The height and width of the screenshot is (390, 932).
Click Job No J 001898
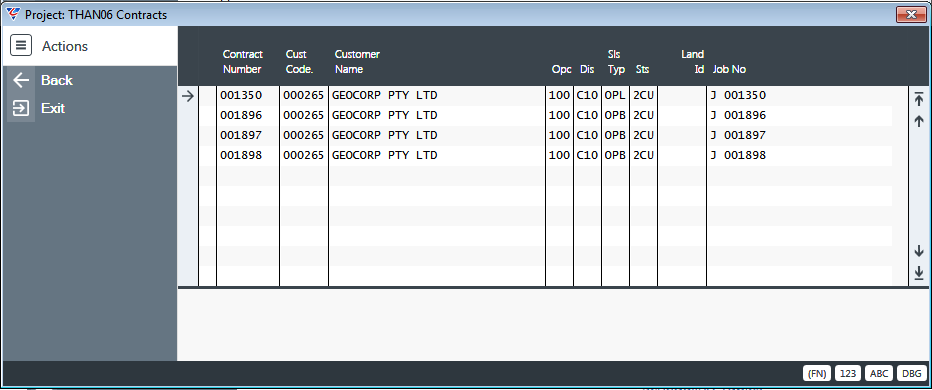pyautogui.click(x=738, y=156)
